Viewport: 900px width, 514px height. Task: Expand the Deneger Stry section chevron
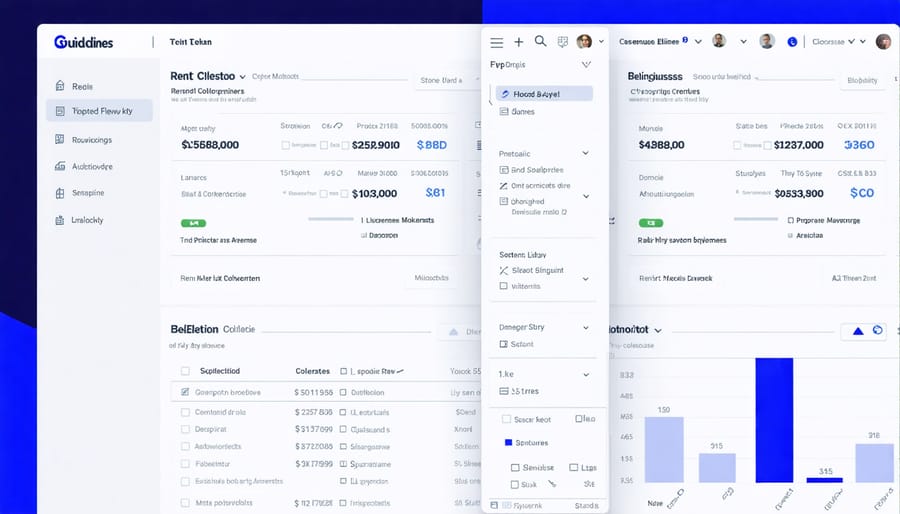pos(586,328)
